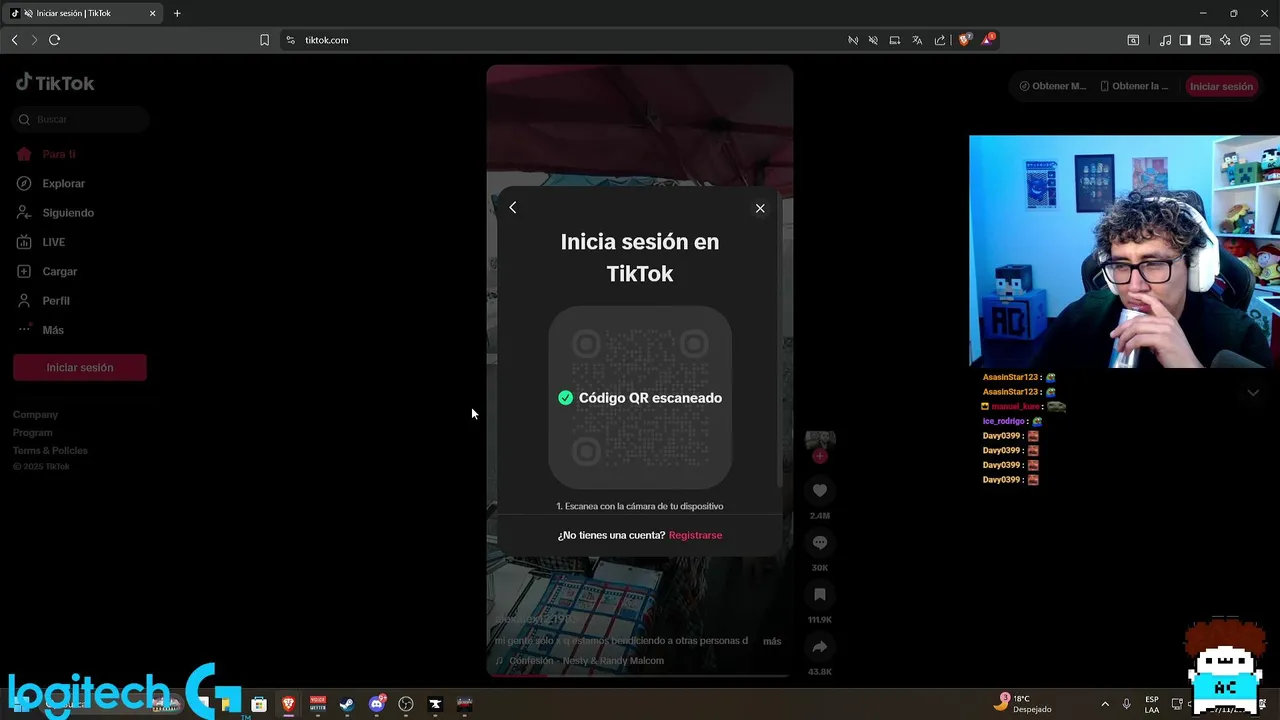Click the tray microphone icon
The height and width of the screenshot is (720, 1280).
click(x=1127, y=704)
